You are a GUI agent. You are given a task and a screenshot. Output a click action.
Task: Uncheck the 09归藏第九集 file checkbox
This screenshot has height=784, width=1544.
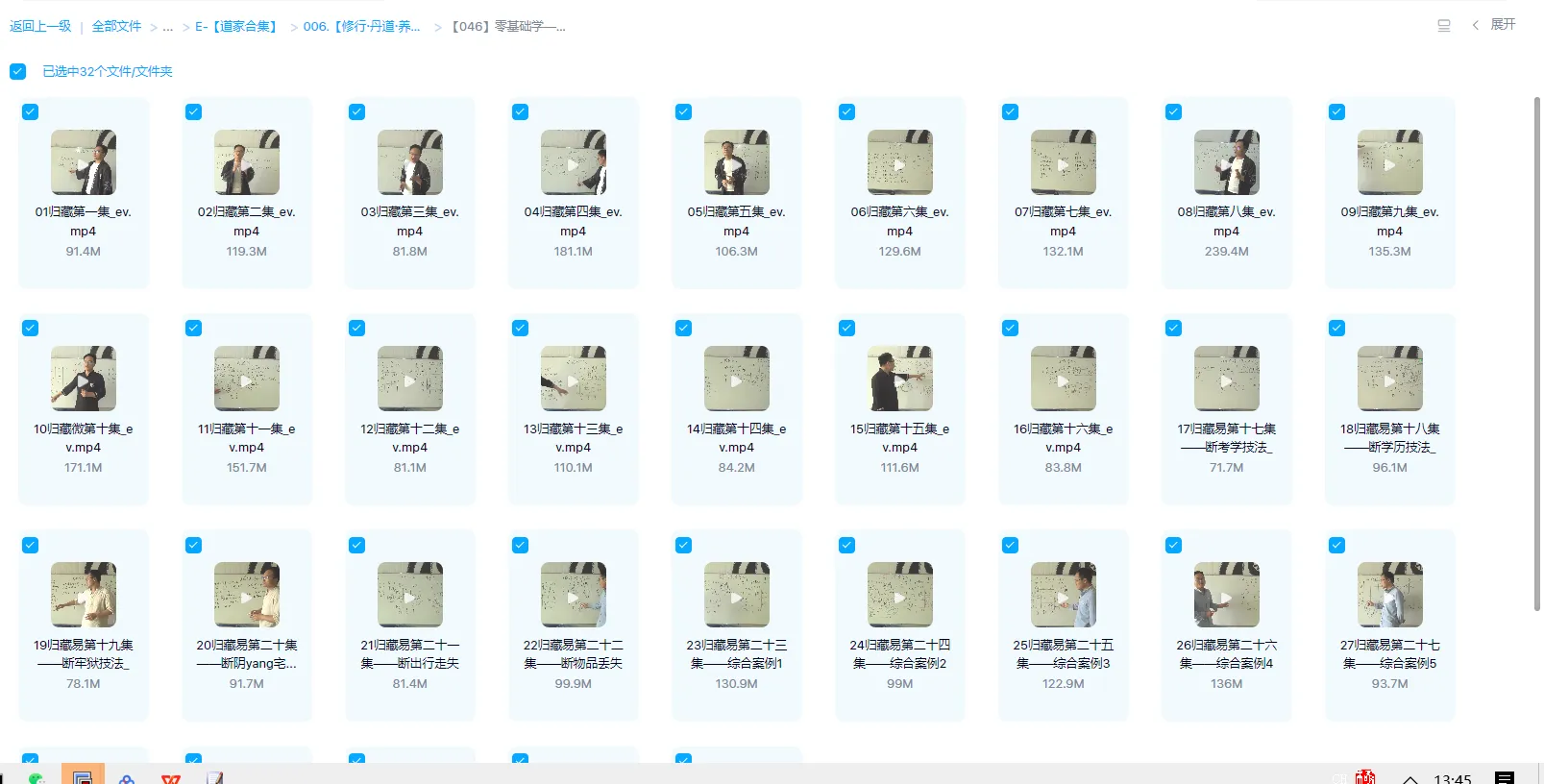tap(1337, 111)
